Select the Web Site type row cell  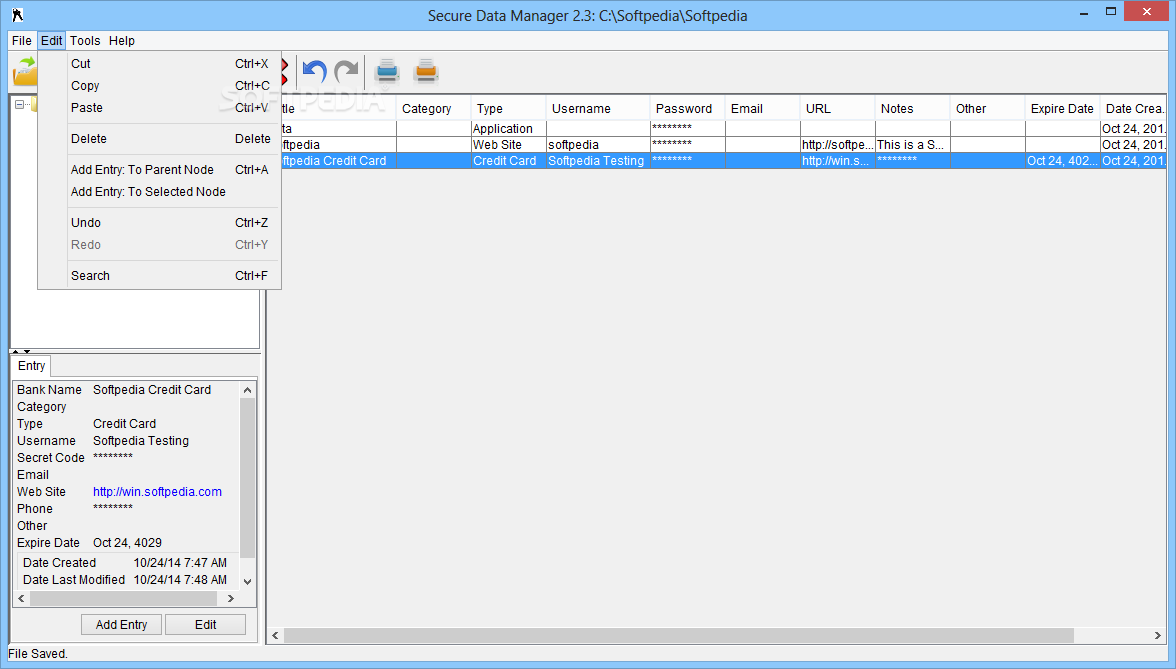click(x=508, y=145)
